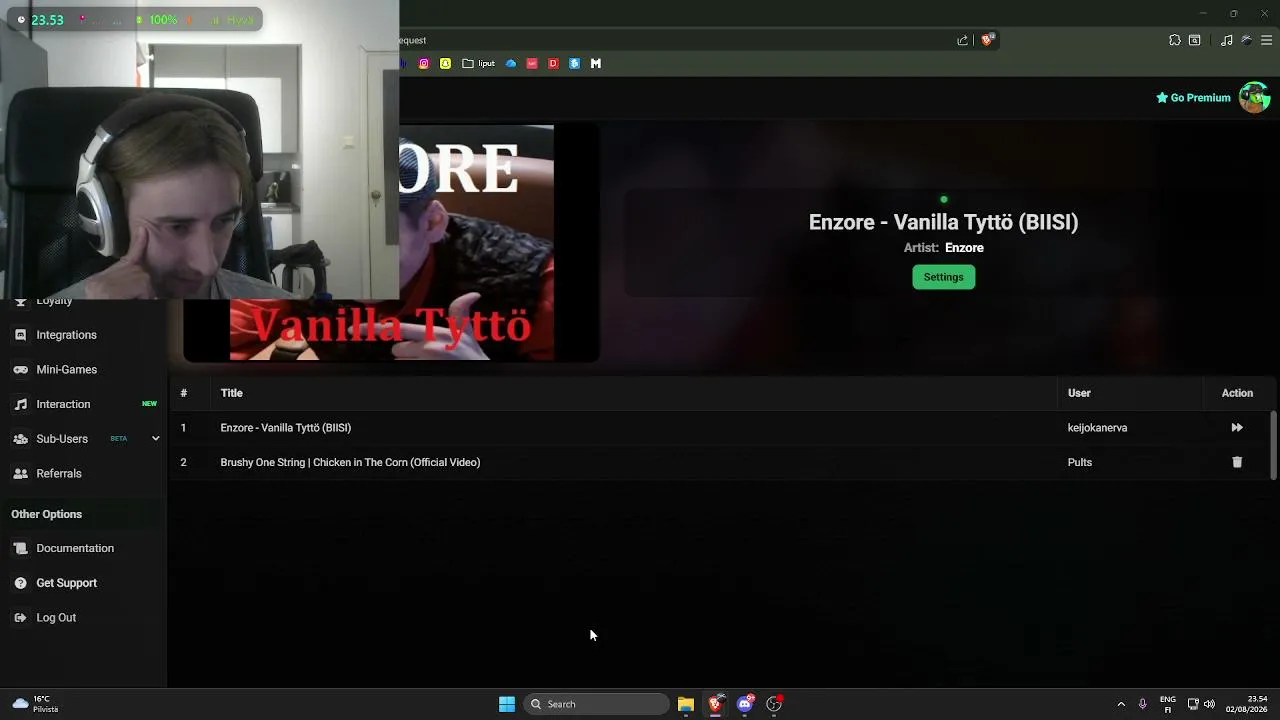This screenshot has height=720, width=1280.
Task: Open the taskbar clock showing 23.54
Action: 1246,704
